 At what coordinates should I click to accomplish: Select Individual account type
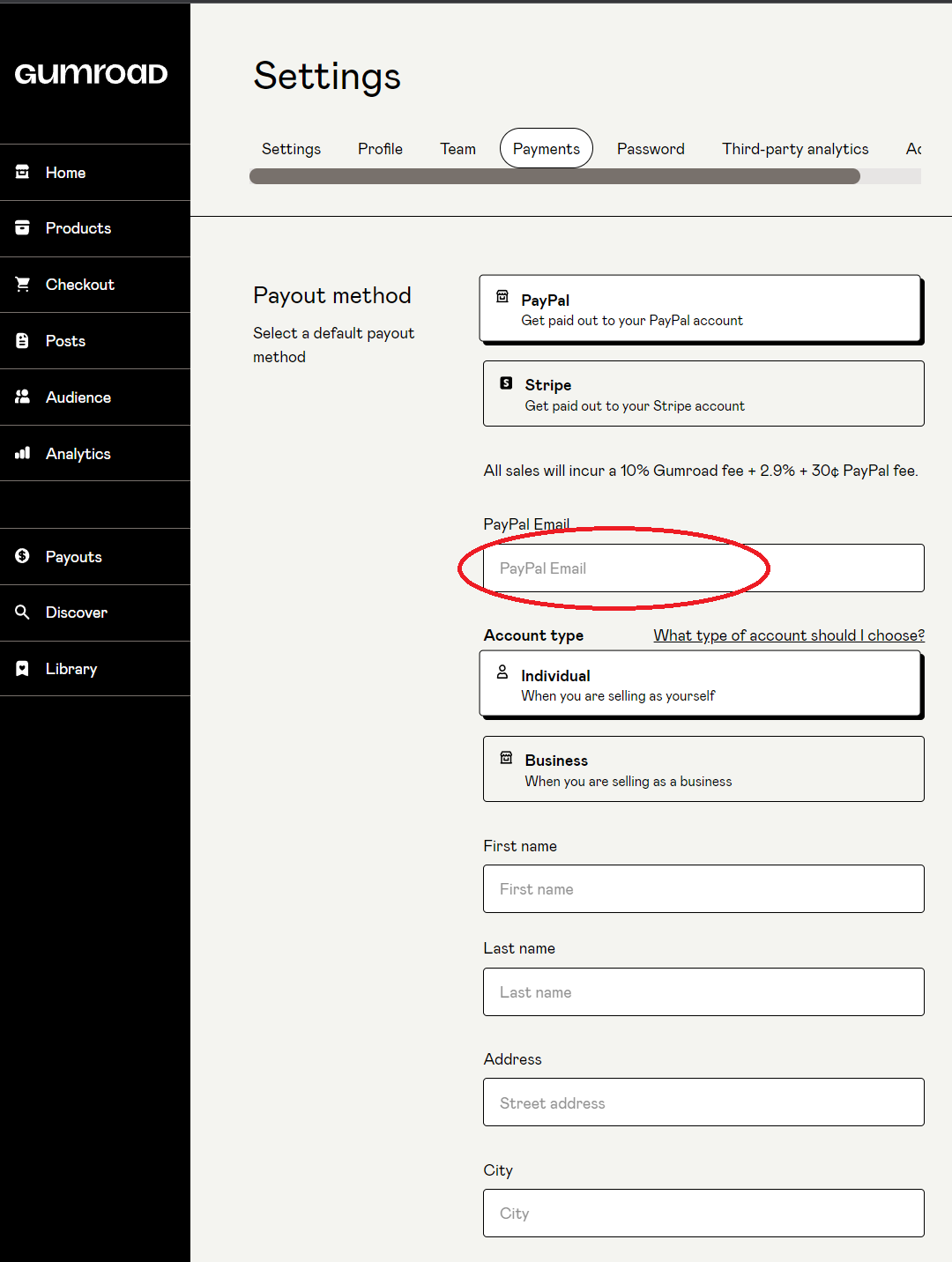tap(700, 684)
